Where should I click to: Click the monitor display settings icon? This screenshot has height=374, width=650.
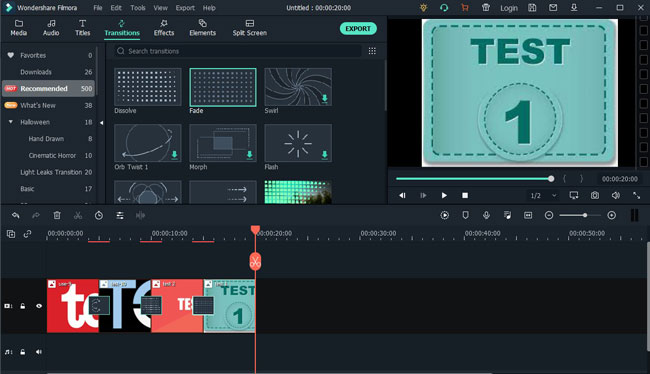pyautogui.click(x=574, y=195)
